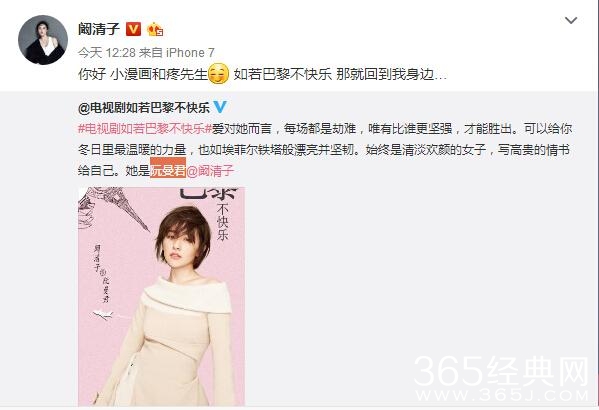The height and width of the screenshot is (410, 599).
Task: Click the blue V badge beside 电视剧如若巴黎不快乐
Action: [220, 107]
